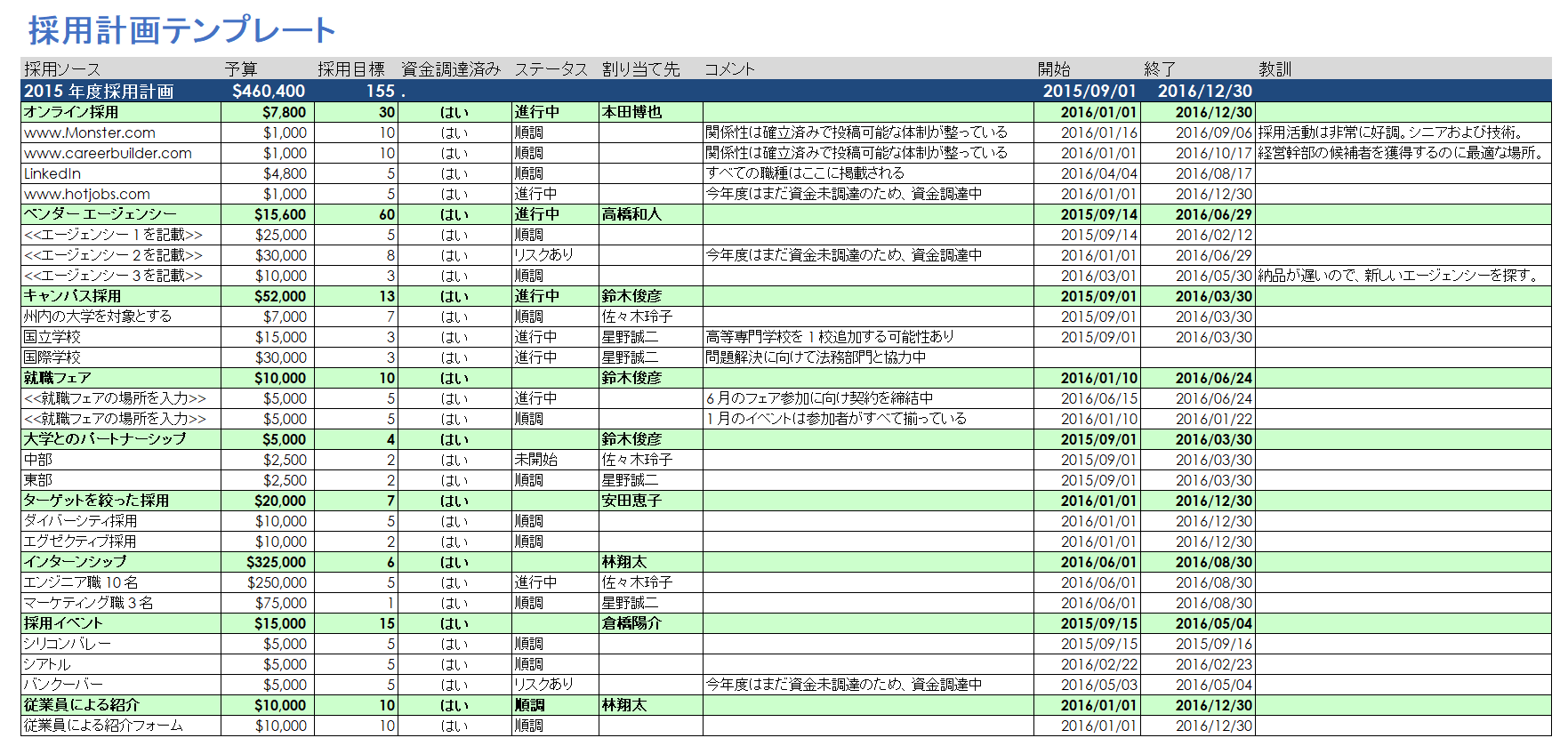Click the ステータス column header
This screenshot has width=1568, height=746.
tap(551, 69)
